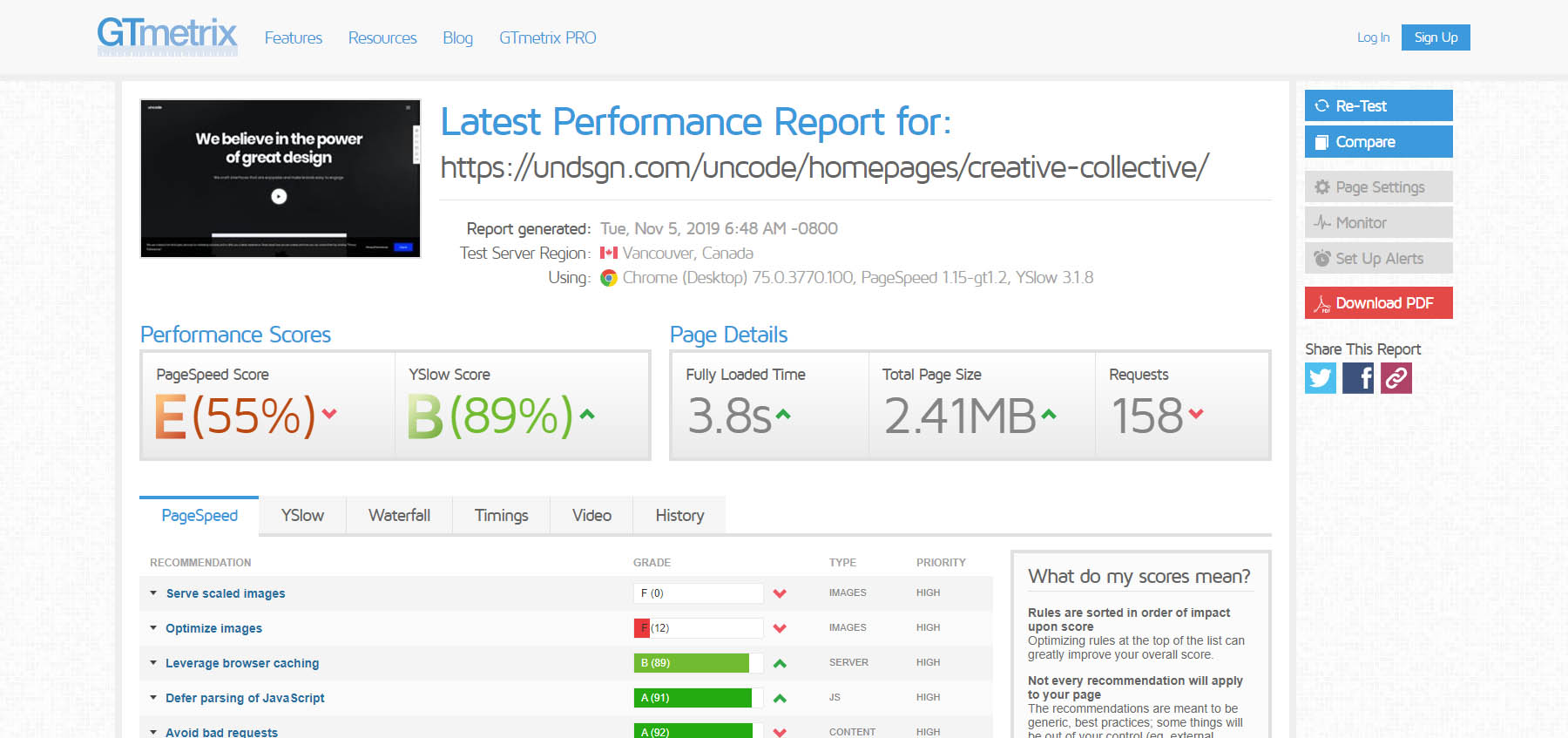Click the JS type cell
This screenshot has width=1568, height=738.
pyautogui.click(x=835, y=697)
